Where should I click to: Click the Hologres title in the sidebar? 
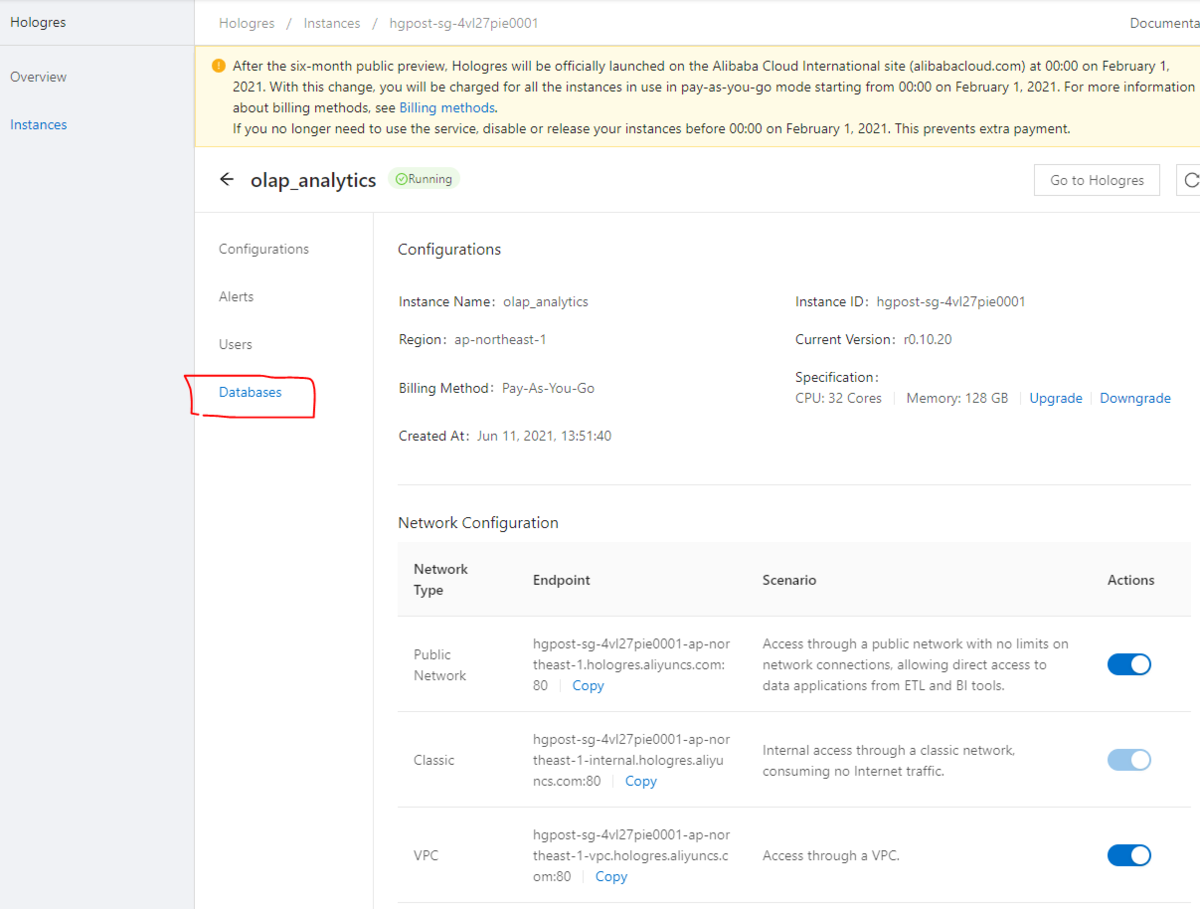pos(38,22)
